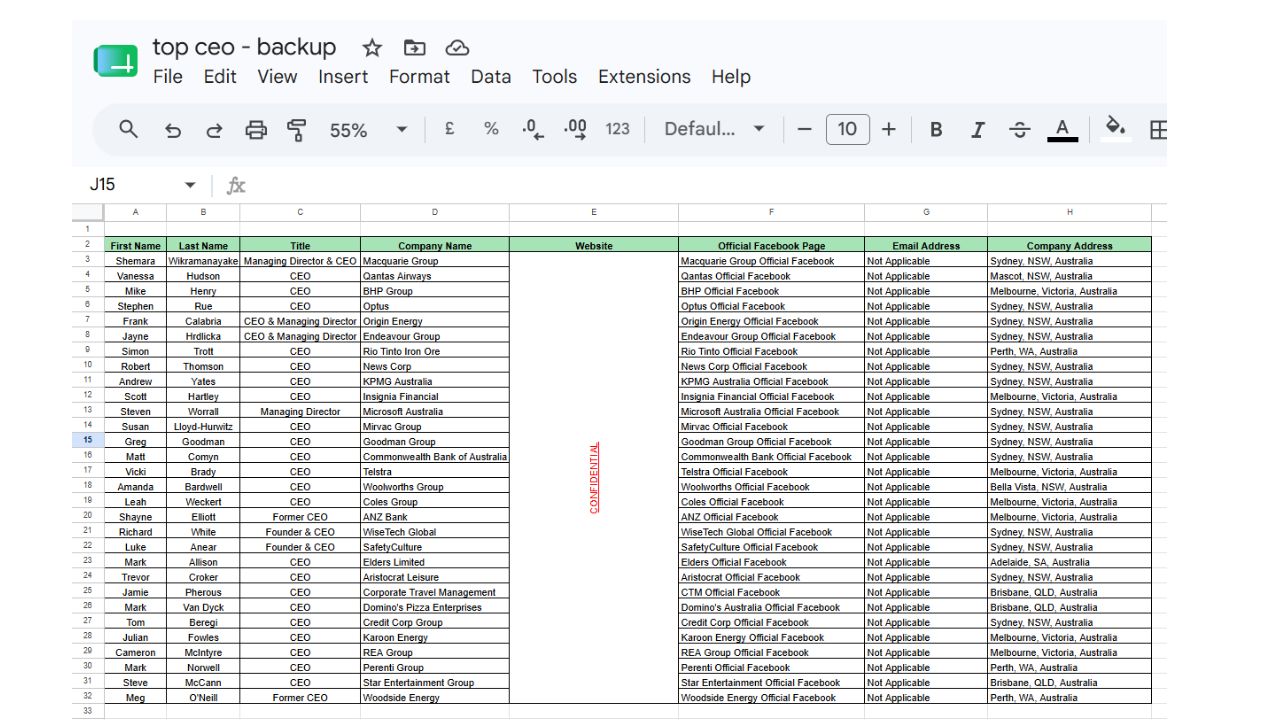Click the fx formula icon
The height and width of the screenshot is (720, 1280).
coord(236,185)
